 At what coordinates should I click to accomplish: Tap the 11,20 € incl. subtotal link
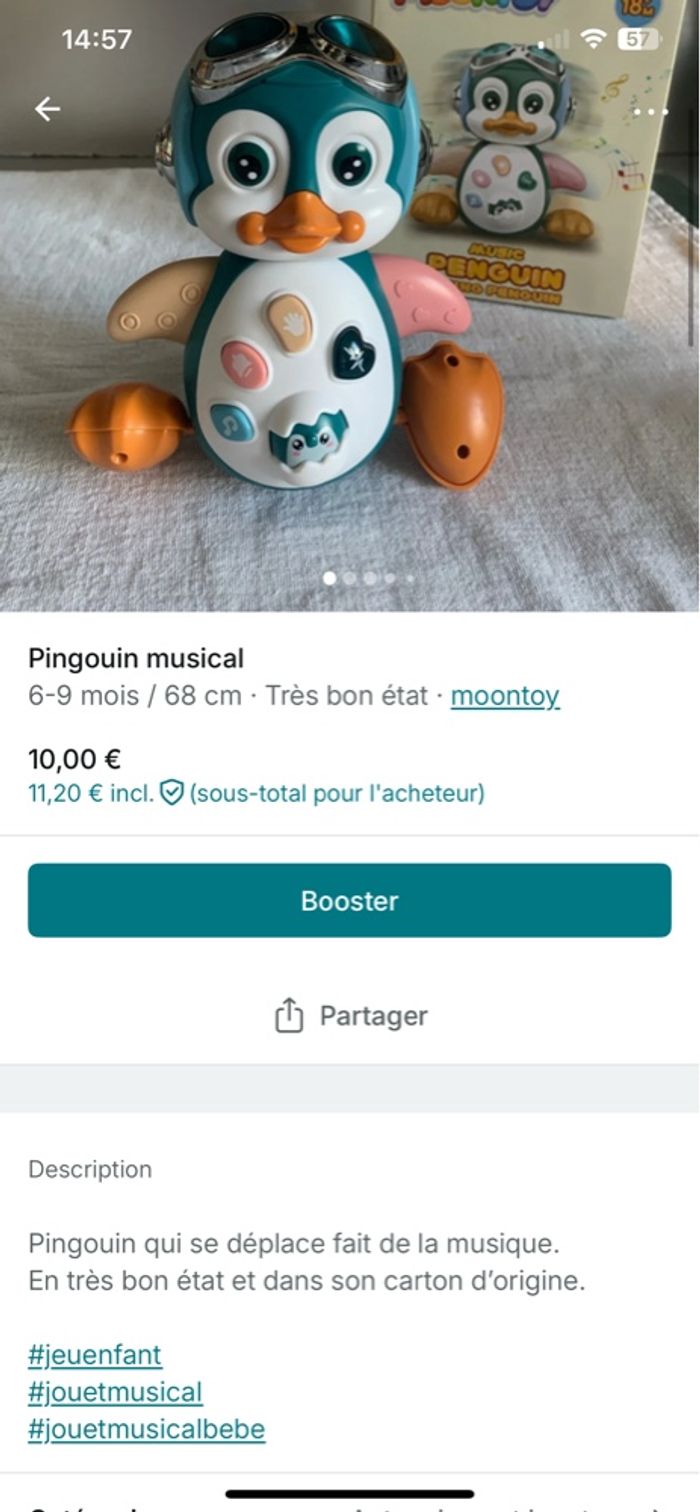[91, 794]
